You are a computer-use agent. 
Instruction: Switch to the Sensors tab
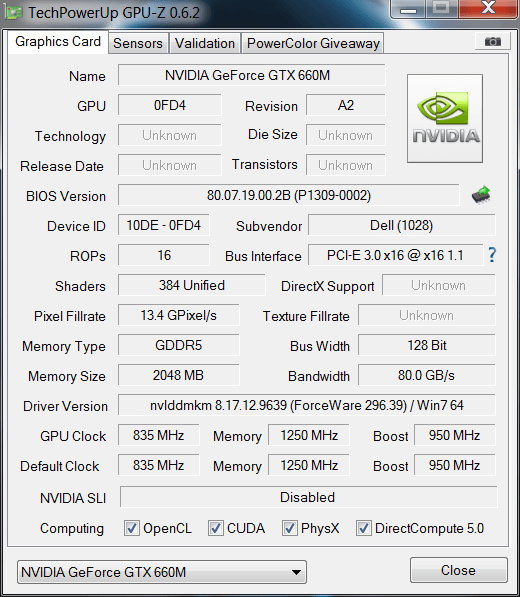tap(138, 43)
